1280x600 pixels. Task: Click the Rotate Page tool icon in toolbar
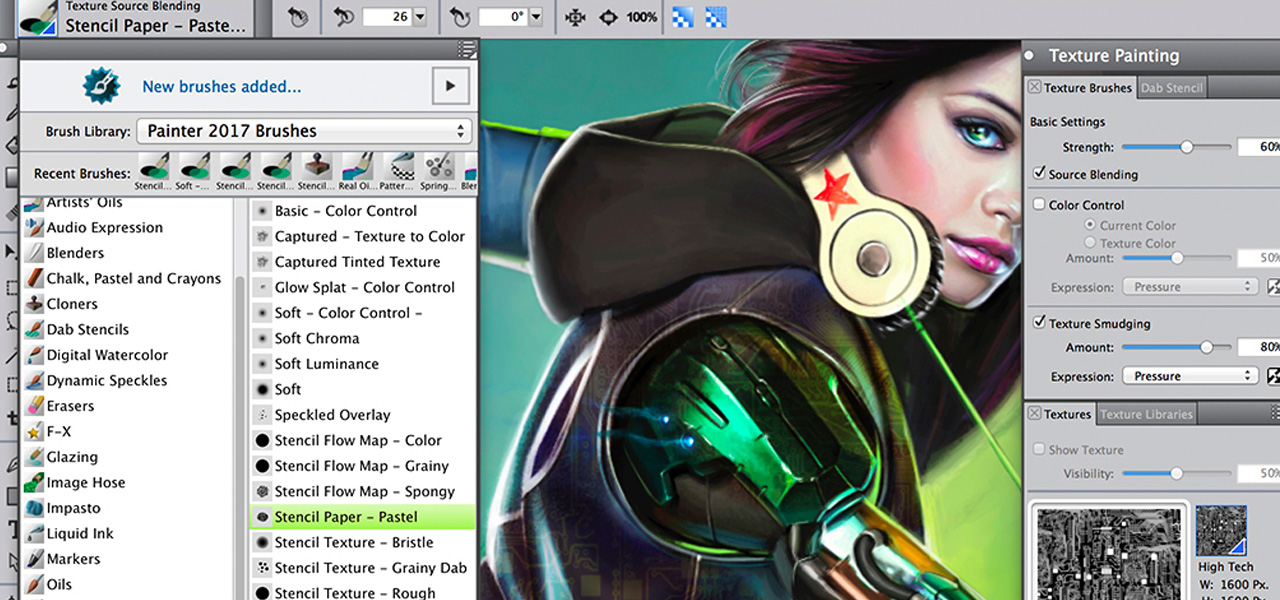(x=460, y=16)
